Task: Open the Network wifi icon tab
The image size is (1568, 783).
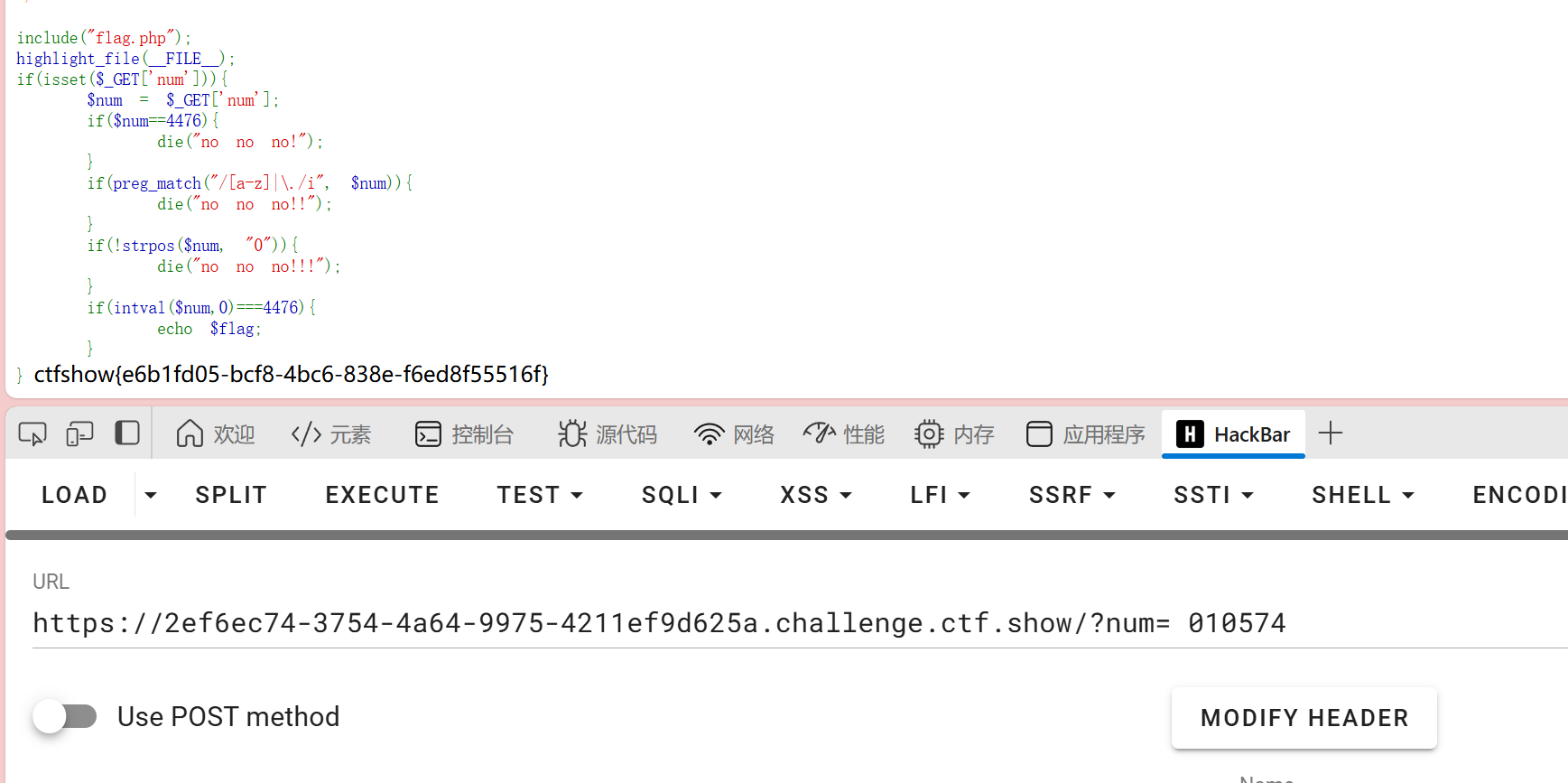Action: pyautogui.click(x=734, y=434)
